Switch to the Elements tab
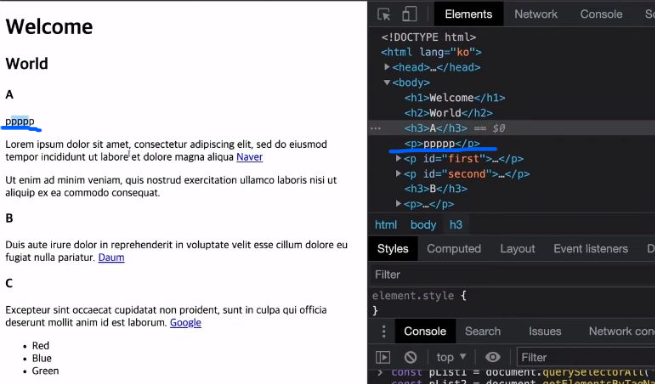The image size is (655, 384). click(x=468, y=14)
